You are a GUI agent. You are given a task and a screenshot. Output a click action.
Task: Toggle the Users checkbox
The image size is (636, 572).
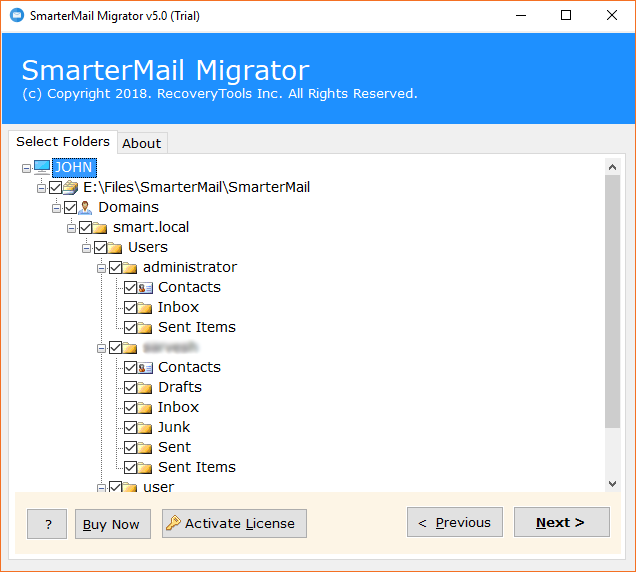tap(101, 247)
